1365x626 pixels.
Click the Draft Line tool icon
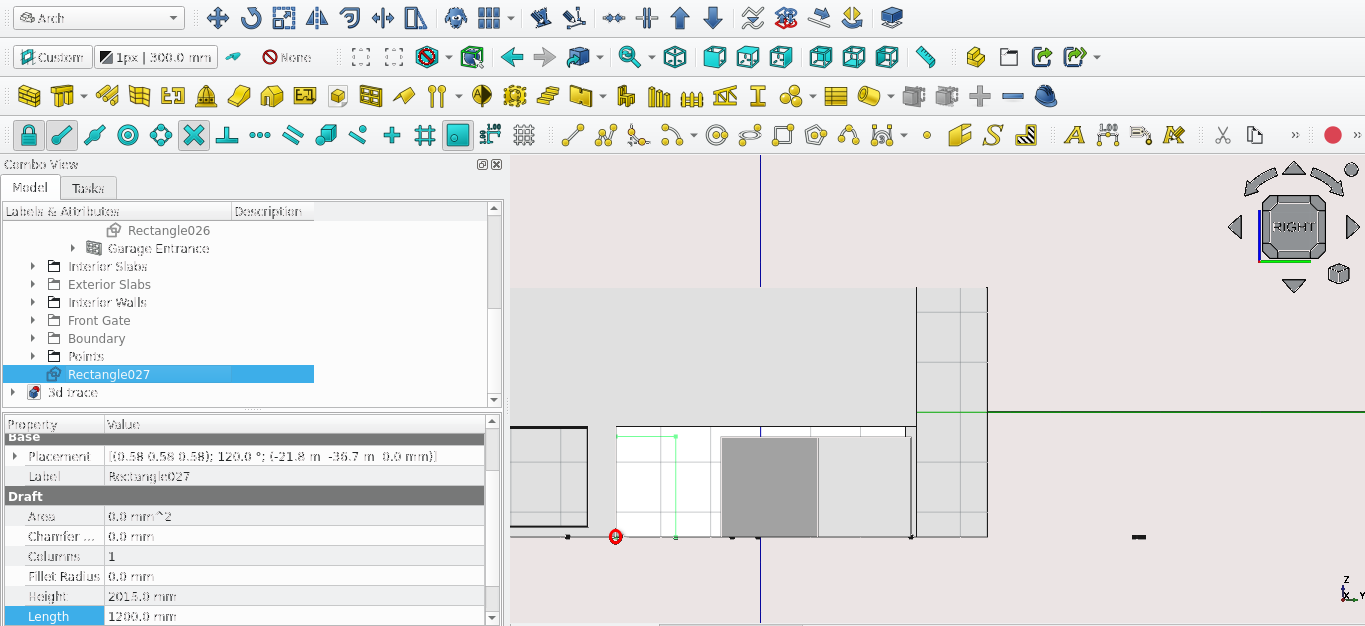coord(572,135)
